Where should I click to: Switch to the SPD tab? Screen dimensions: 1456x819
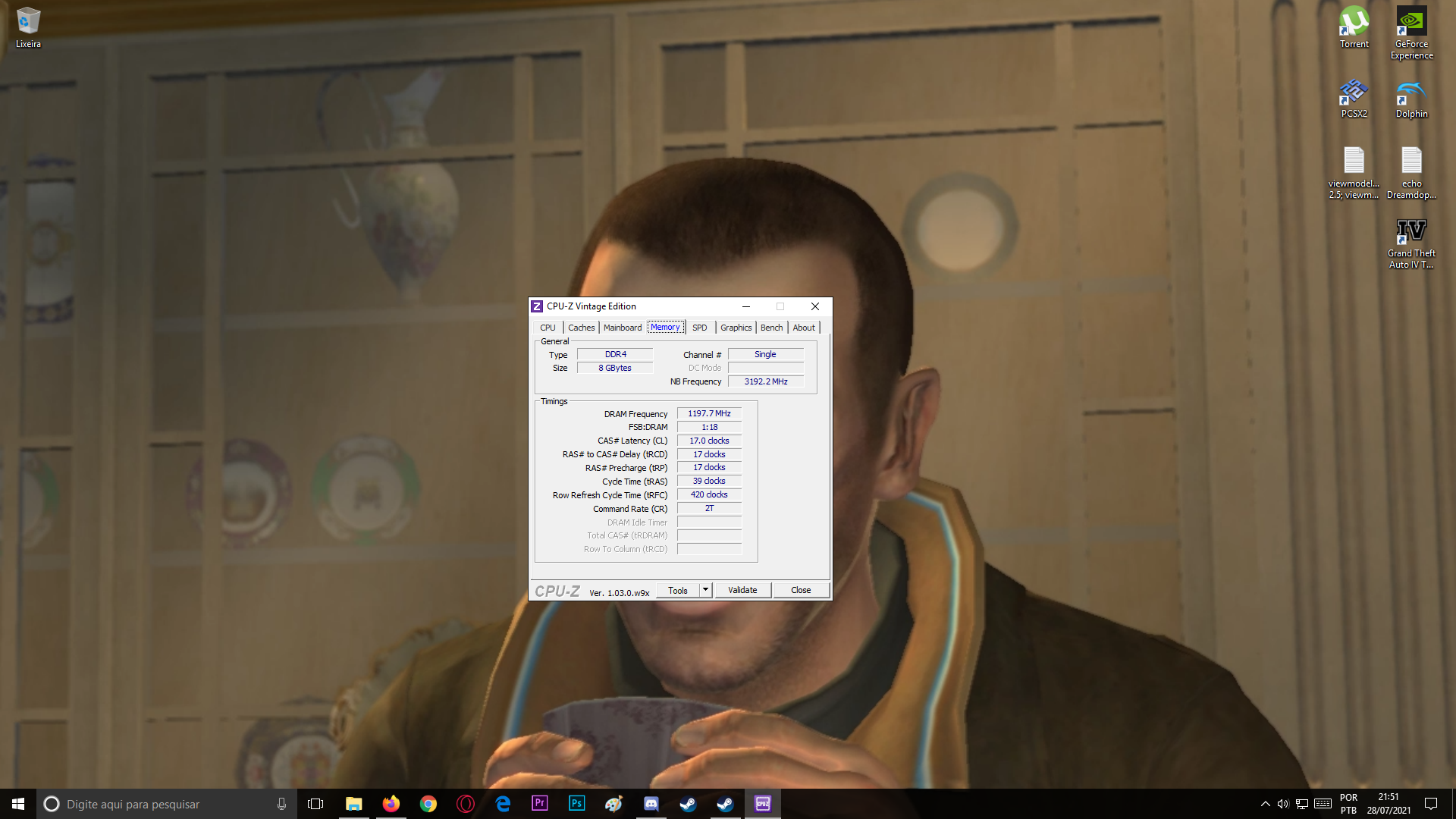(700, 328)
